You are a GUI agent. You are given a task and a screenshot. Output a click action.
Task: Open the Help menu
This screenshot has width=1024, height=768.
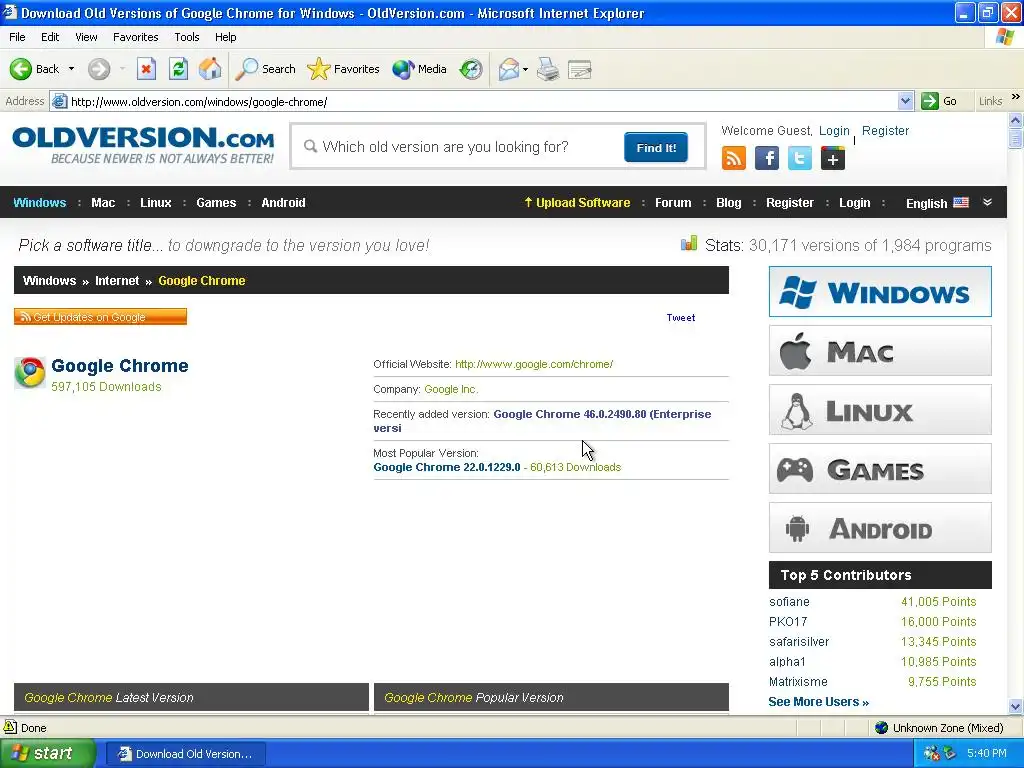[225, 37]
